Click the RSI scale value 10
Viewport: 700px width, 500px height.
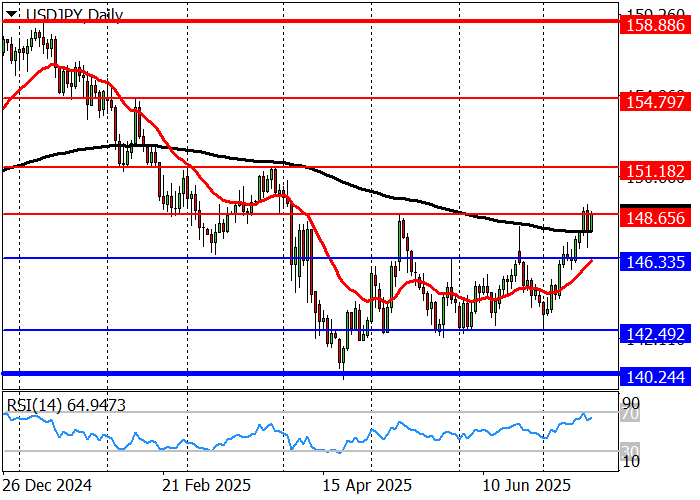point(631,462)
